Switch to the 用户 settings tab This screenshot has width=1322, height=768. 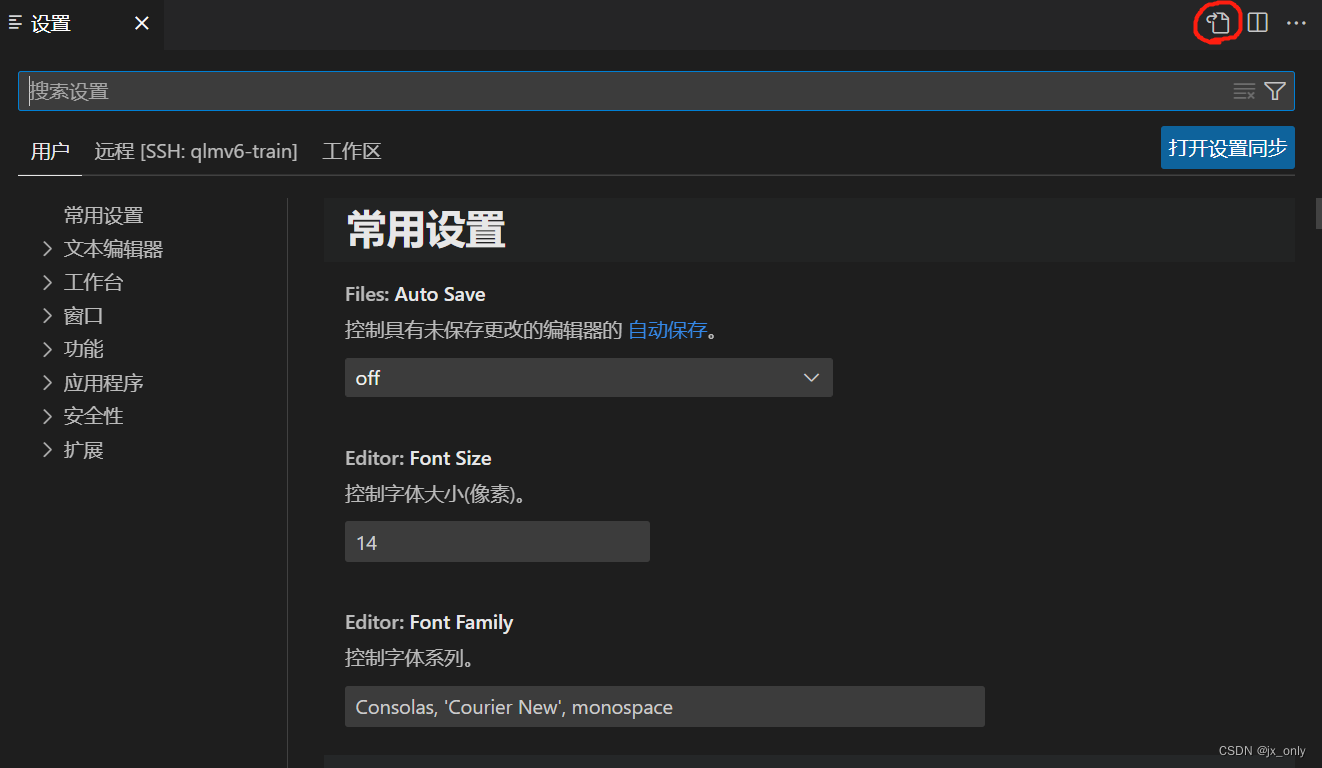pos(50,152)
